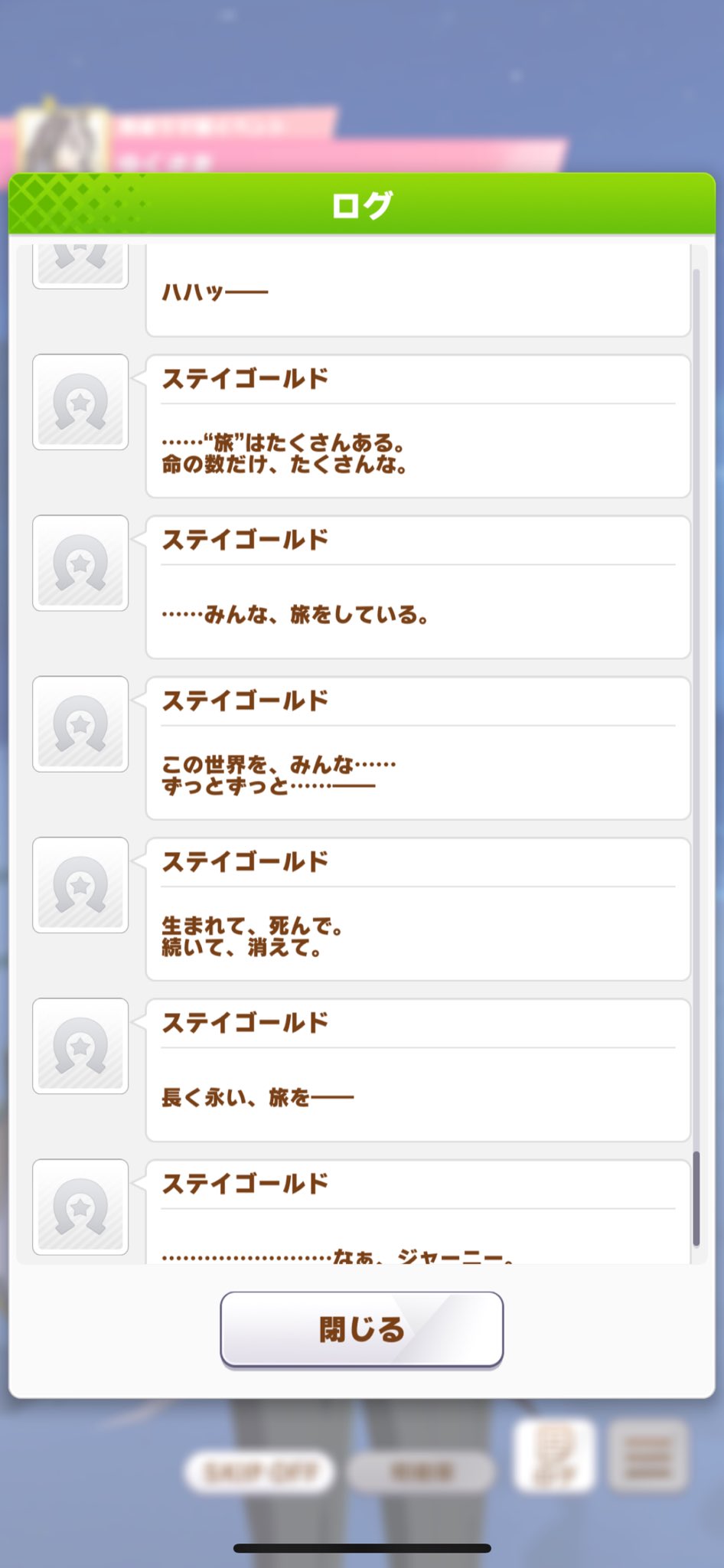Tap horseshoe icon beside 生まれて、死んで message

pos(80,885)
